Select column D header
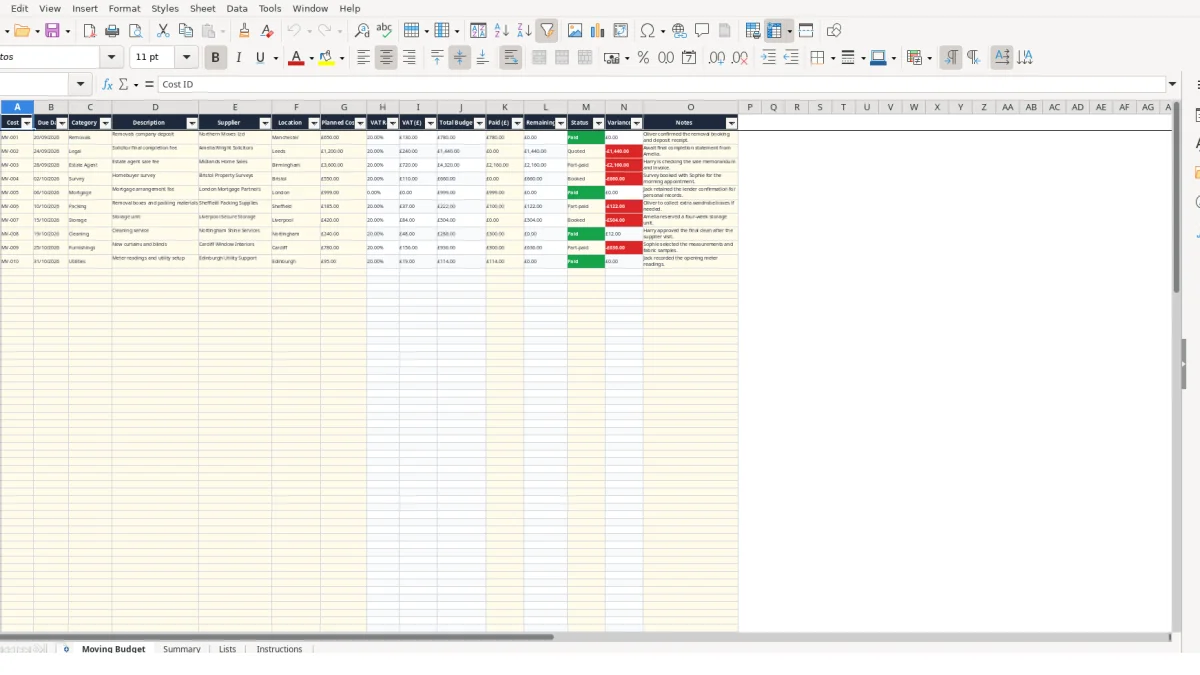Screen dimensions: 1200x675 click(x=155, y=107)
